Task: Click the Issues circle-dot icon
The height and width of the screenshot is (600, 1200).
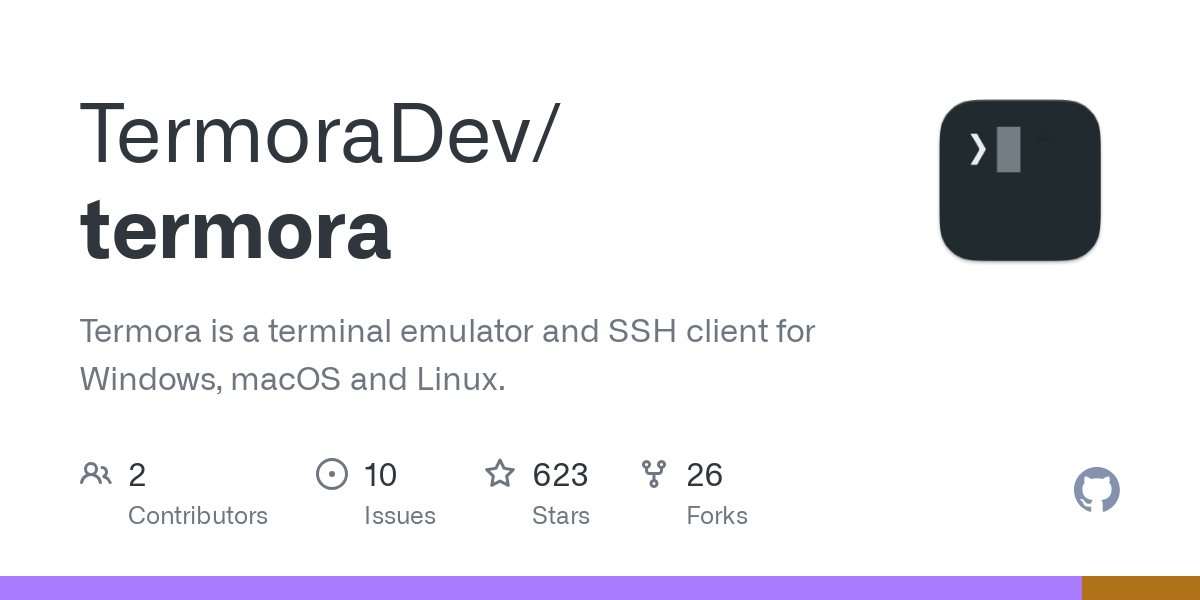Action: [x=332, y=473]
